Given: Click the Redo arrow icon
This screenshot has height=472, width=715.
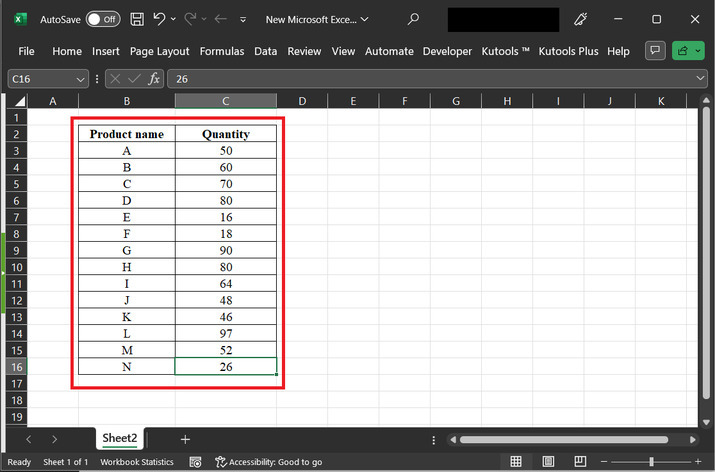Looking at the screenshot, I should [190, 19].
